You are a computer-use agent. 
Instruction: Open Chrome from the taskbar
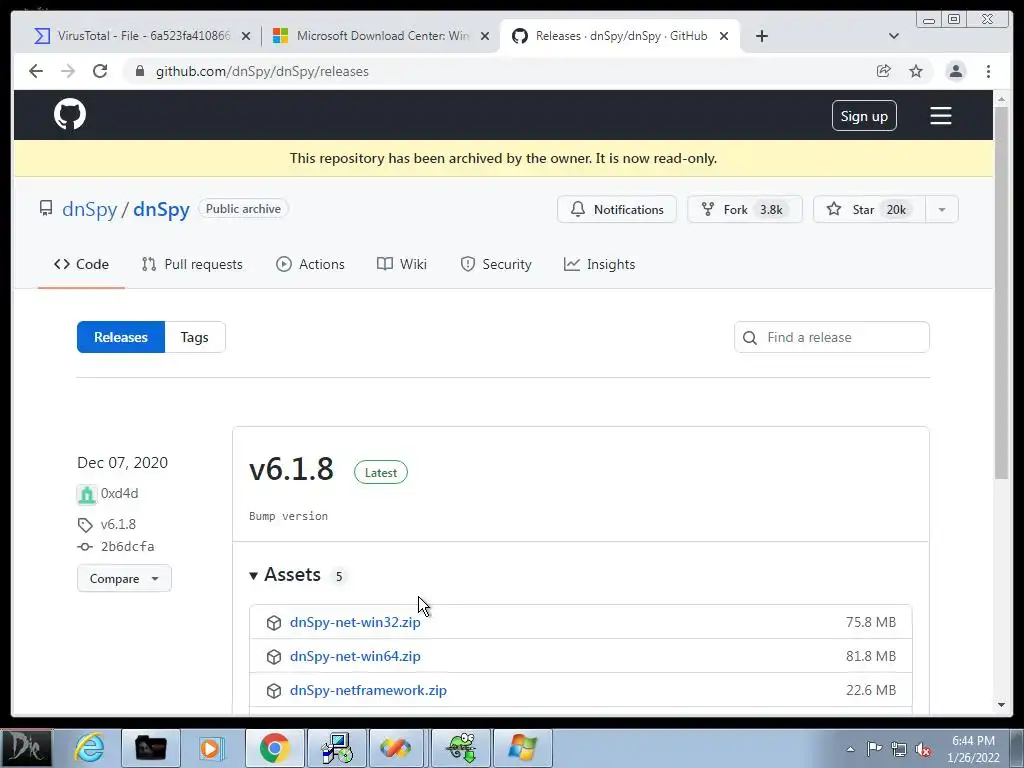tap(274, 748)
